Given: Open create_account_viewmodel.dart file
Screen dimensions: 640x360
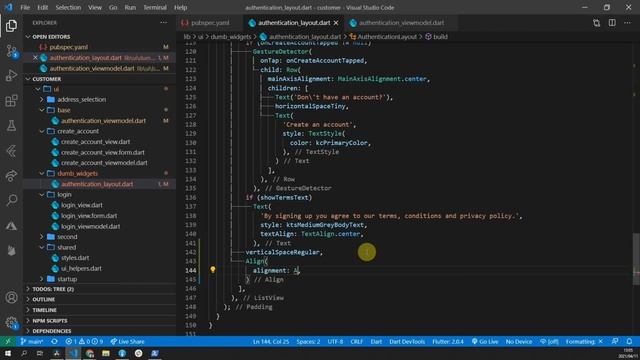Looking at the screenshot, I should 104,163.
